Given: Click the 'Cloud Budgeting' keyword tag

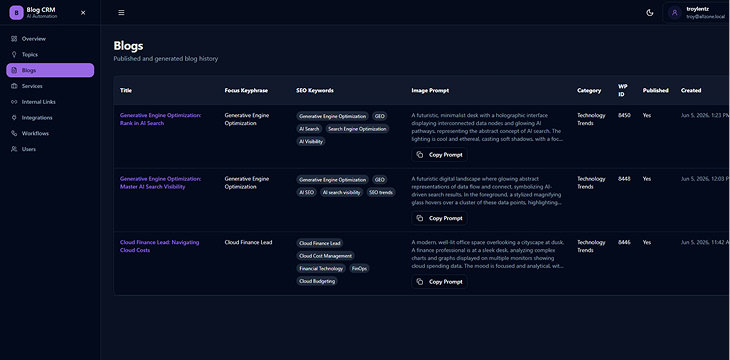Looking at the screenshot, I should point(317,281).
